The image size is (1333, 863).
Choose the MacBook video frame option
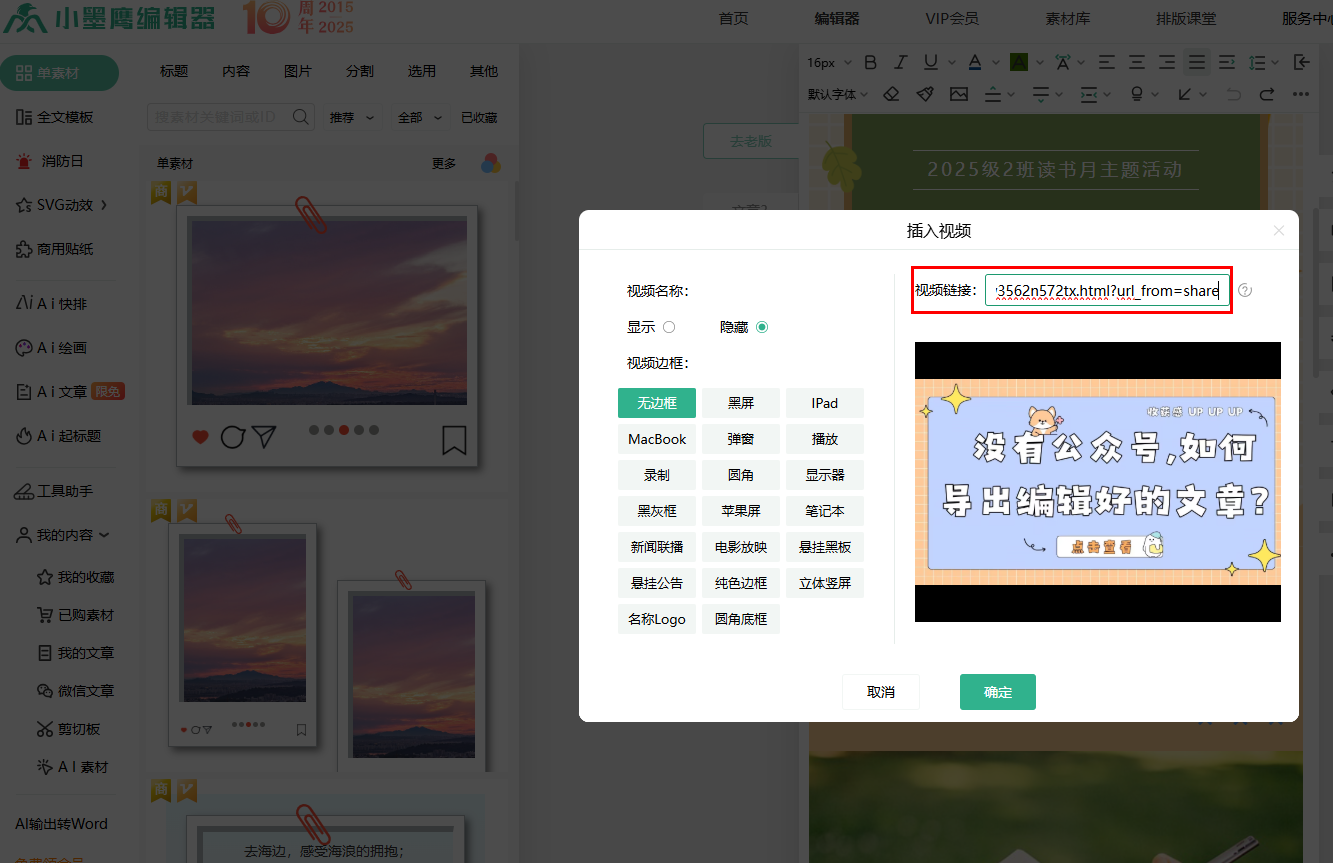[657, 439]
